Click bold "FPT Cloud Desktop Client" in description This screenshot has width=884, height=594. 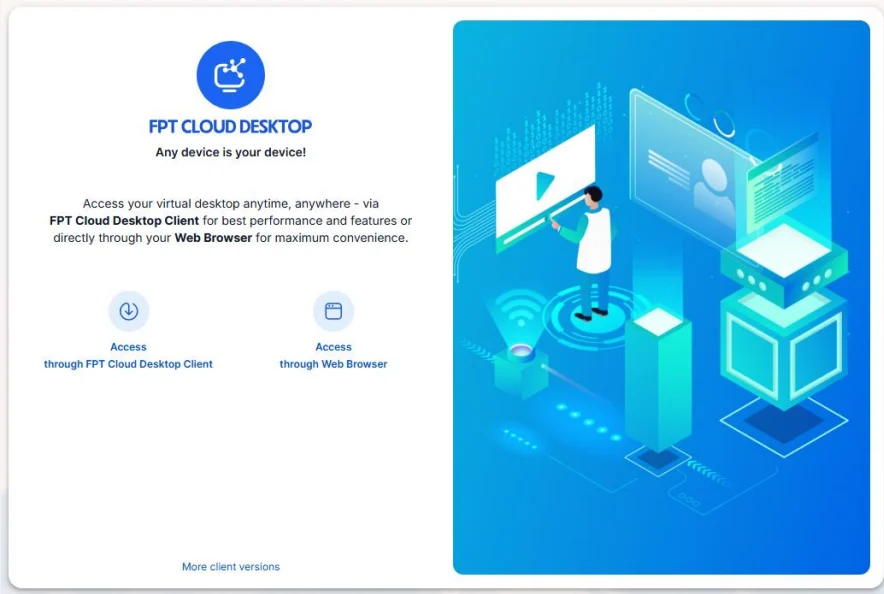tap(124, 221)
